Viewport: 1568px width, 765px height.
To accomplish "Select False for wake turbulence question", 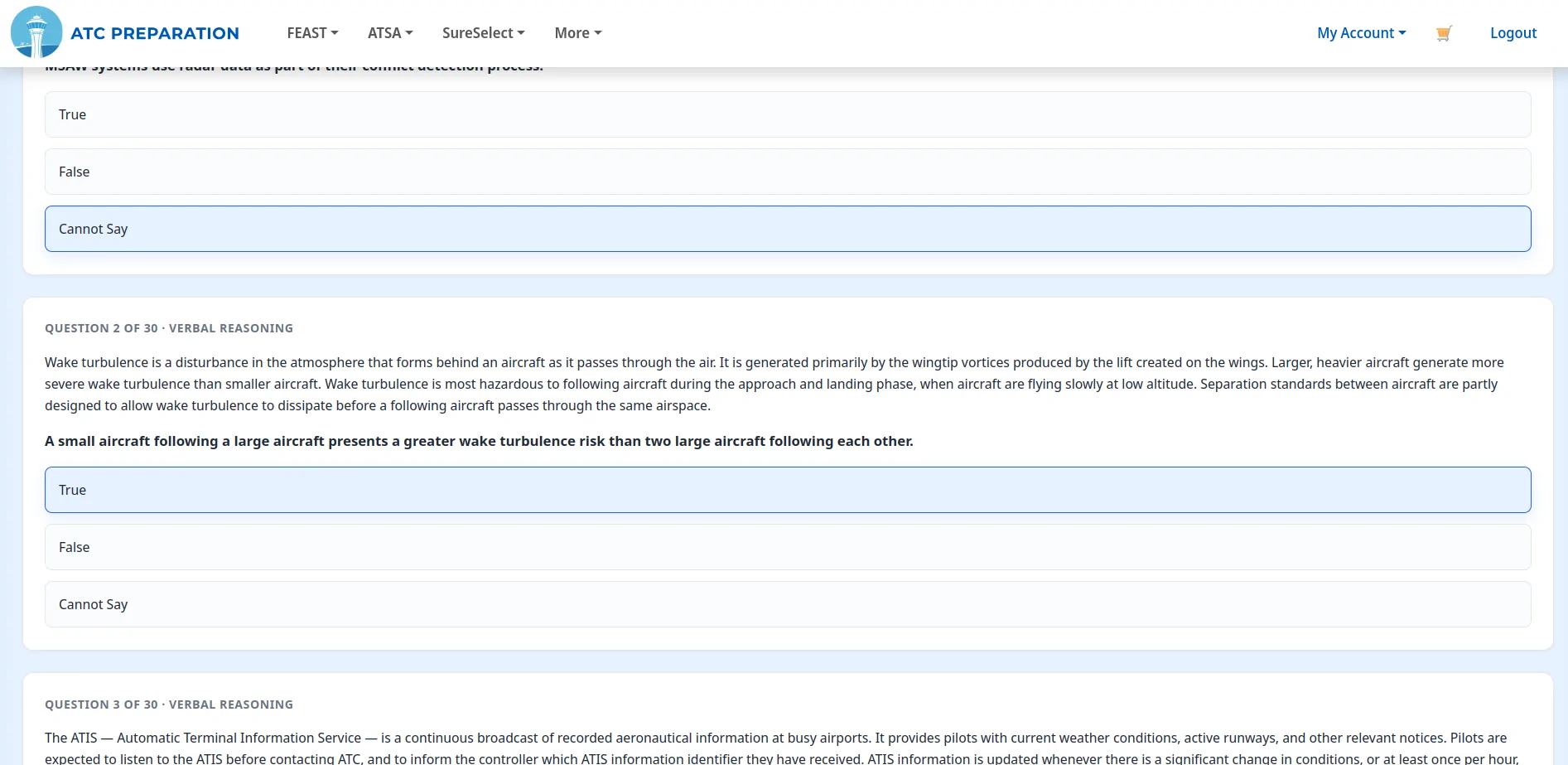I will pyautogui.click(x=788, y=547).
